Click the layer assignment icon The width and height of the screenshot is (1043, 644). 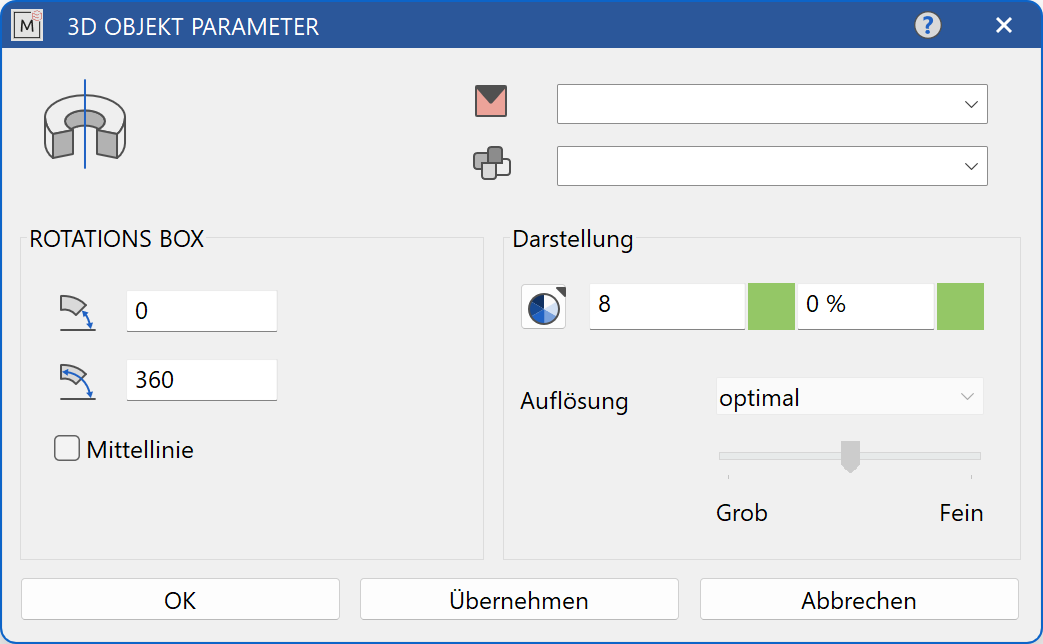click(491, 164)
